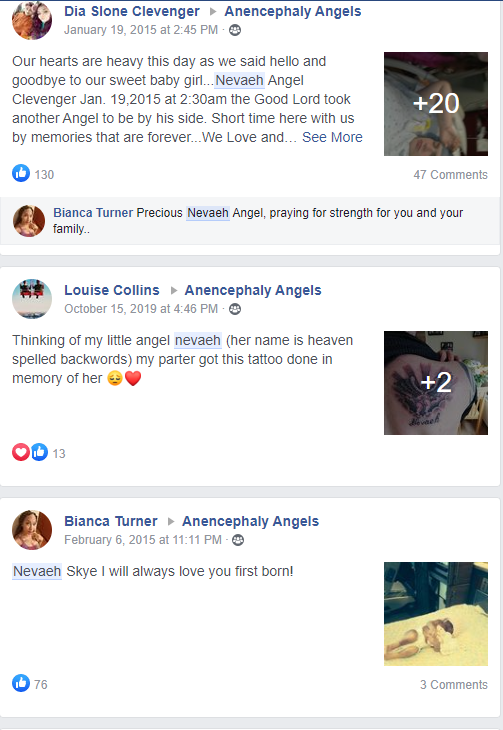
Task: Open October 15, 2019 post timestamp
Action: click(x=141, y=309)
